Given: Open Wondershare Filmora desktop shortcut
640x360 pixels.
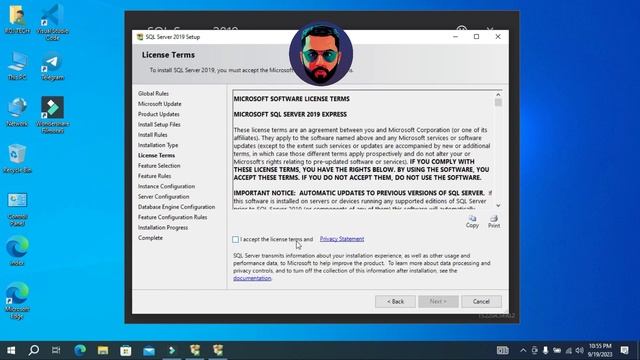Looking at the screenshot, I should point(52,115).
